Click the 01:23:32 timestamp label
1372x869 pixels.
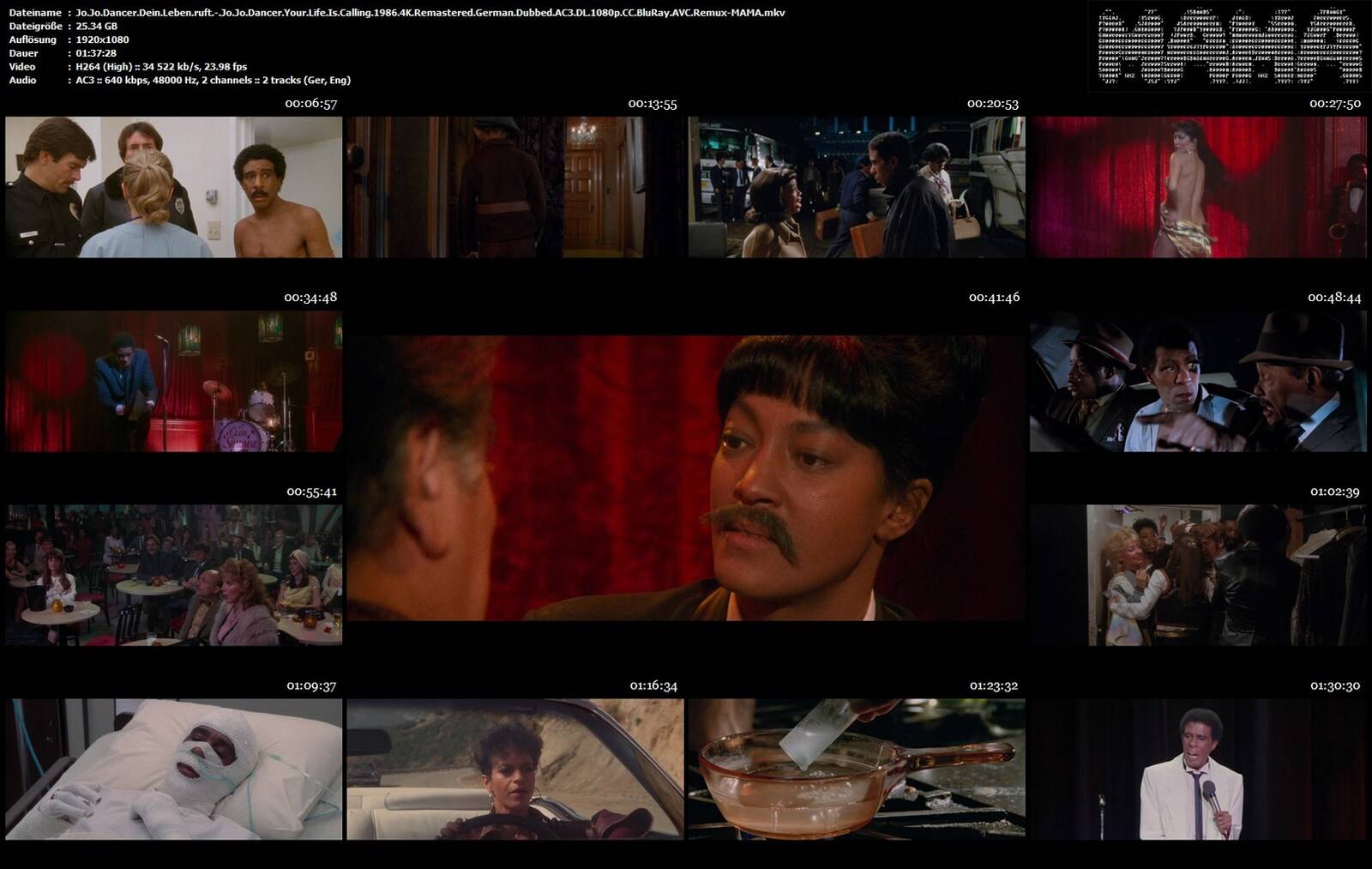995,686
